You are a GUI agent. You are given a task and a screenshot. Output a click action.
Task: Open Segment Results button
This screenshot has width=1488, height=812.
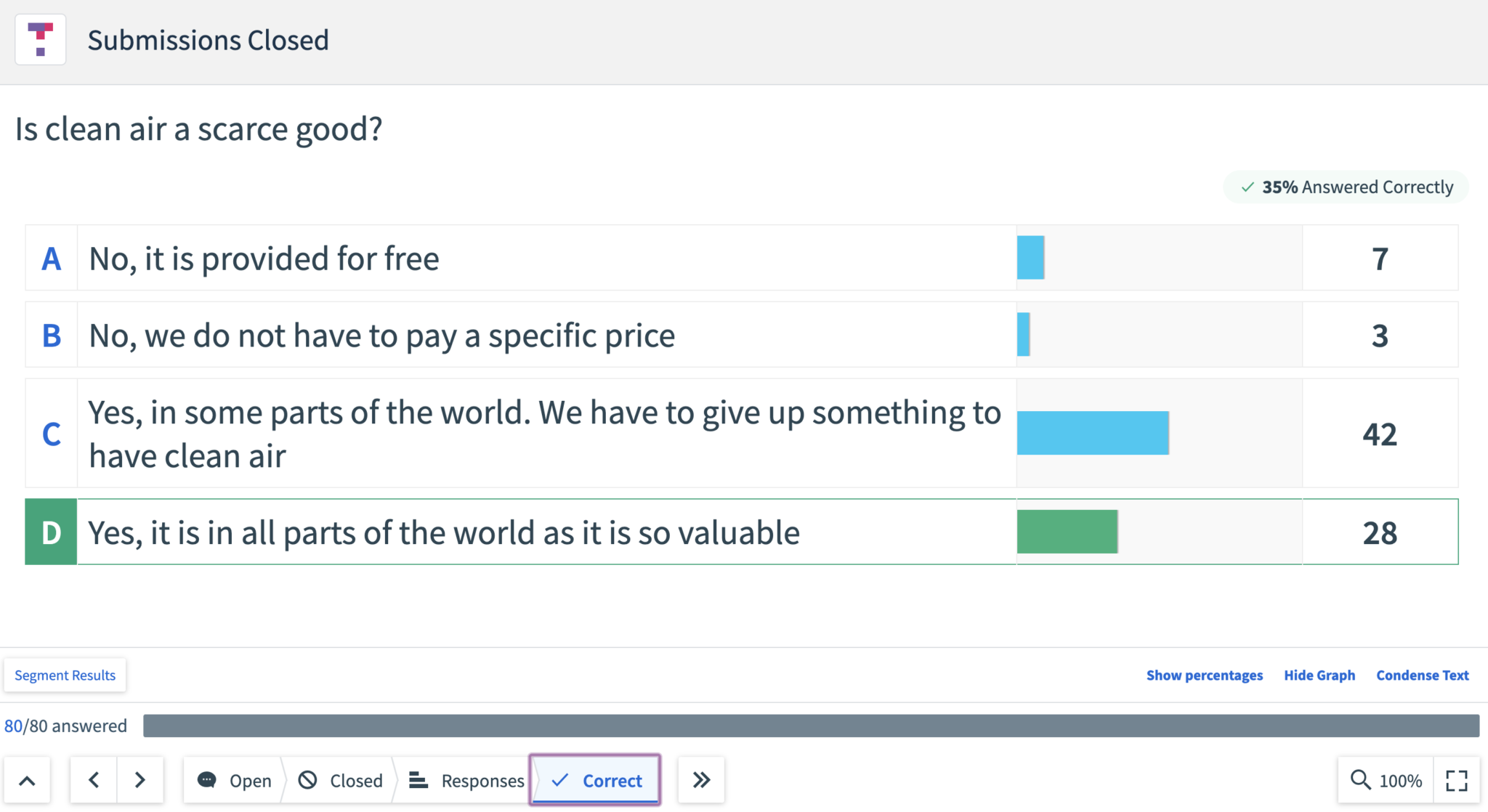click(65, 675)
